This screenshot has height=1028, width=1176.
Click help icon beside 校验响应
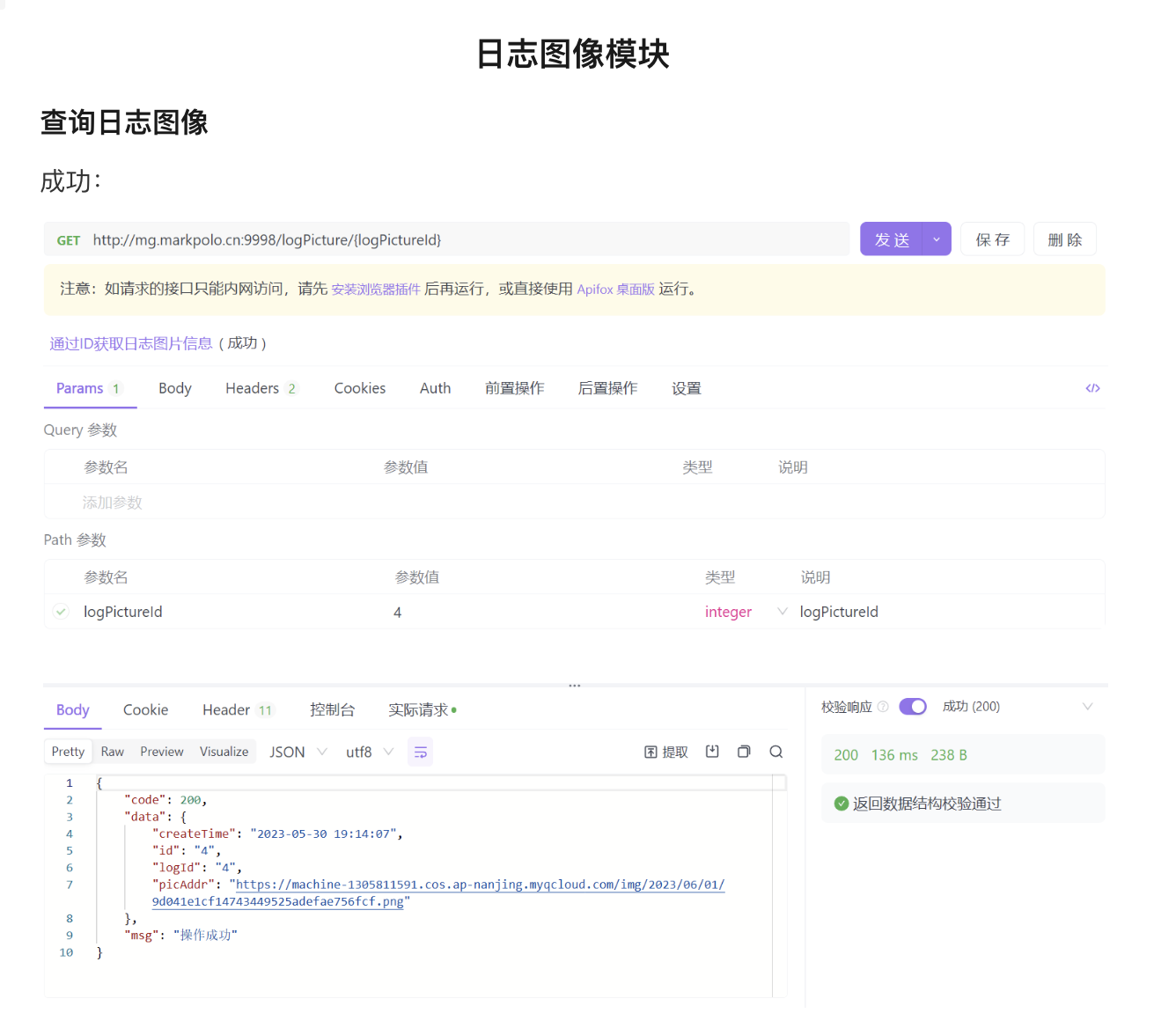pos(883,707)
